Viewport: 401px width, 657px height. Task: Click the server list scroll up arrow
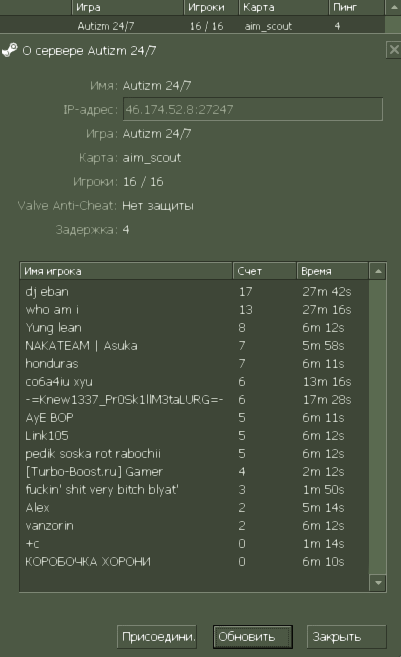(x=394, y=7)
